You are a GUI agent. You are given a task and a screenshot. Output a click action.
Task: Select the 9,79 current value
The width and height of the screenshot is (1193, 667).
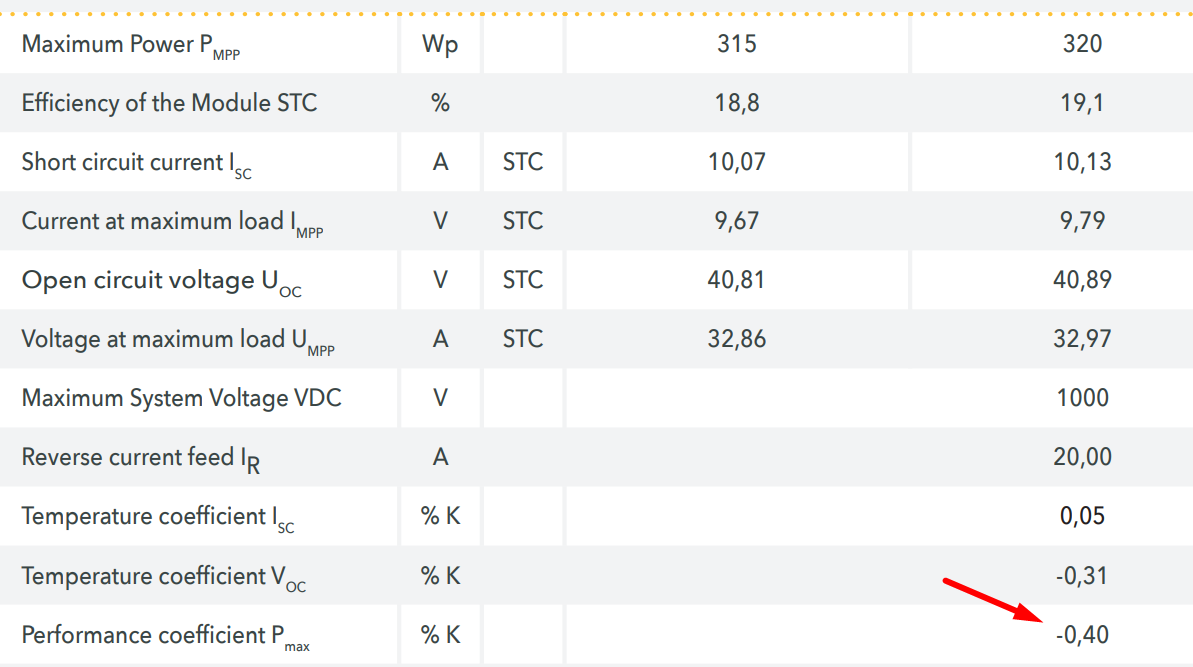coord(1083,221)
